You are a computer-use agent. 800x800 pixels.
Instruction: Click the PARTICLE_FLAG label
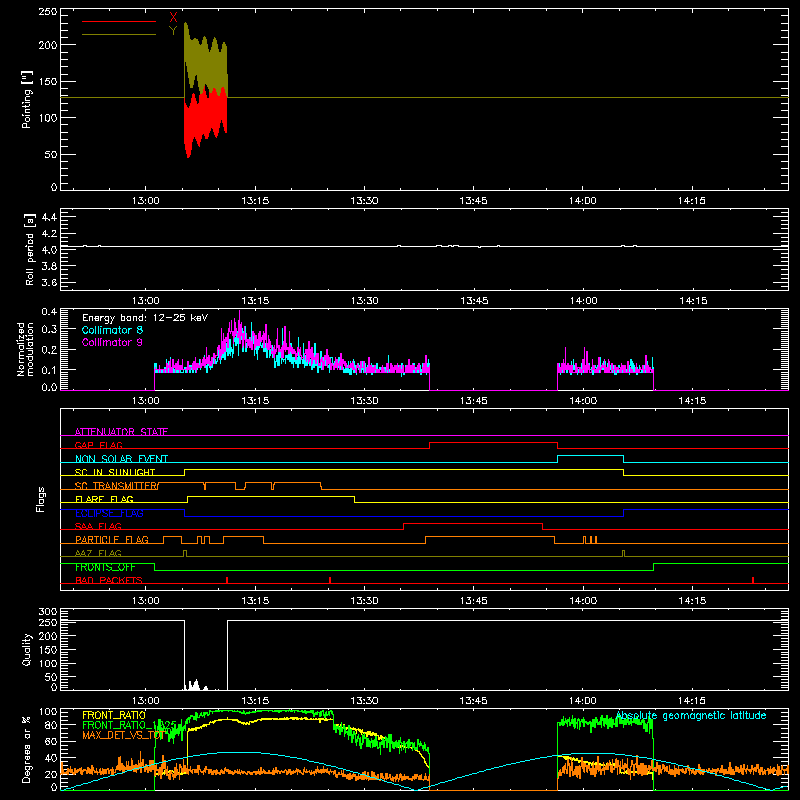(112, 539)
